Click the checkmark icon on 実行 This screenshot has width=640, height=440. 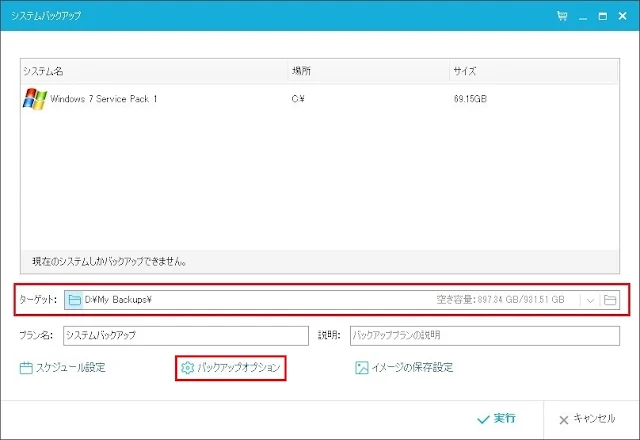click(x=483, y=420)
